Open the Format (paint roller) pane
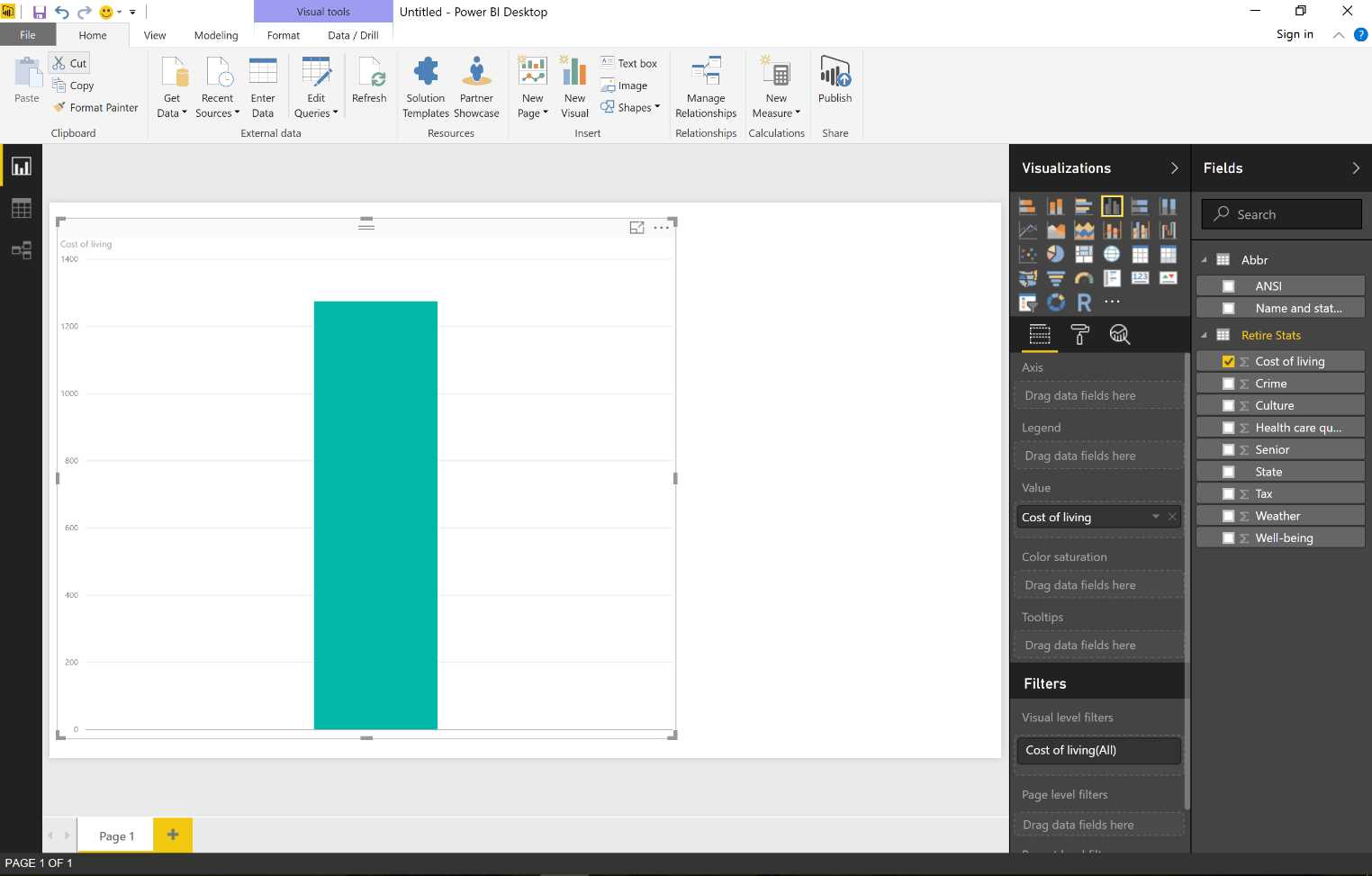Screen dimensions: 1372x876 [1079, 334]
